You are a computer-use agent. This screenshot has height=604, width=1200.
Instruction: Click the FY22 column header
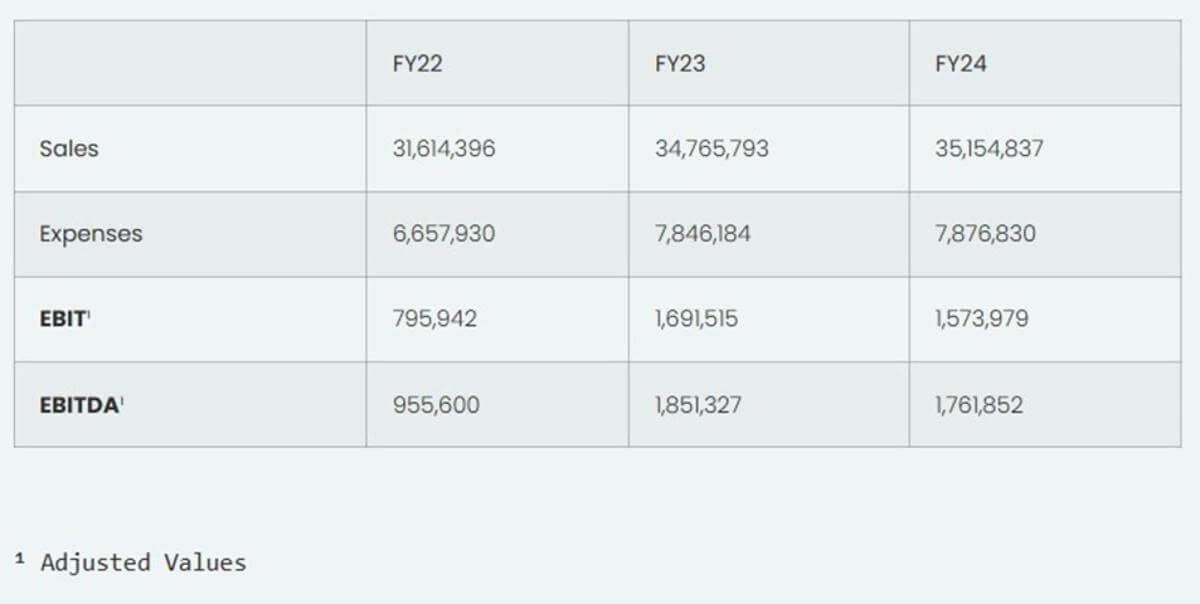tap(418, 64)
